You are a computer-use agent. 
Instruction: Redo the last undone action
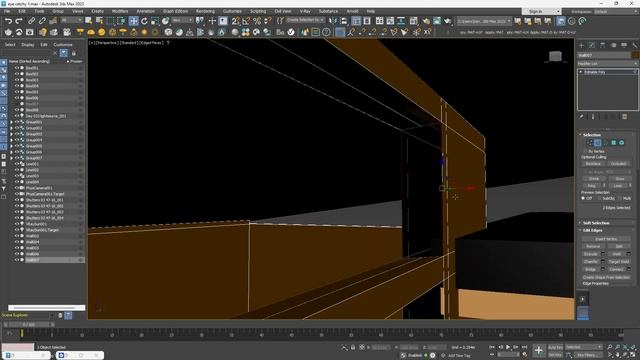19,21
